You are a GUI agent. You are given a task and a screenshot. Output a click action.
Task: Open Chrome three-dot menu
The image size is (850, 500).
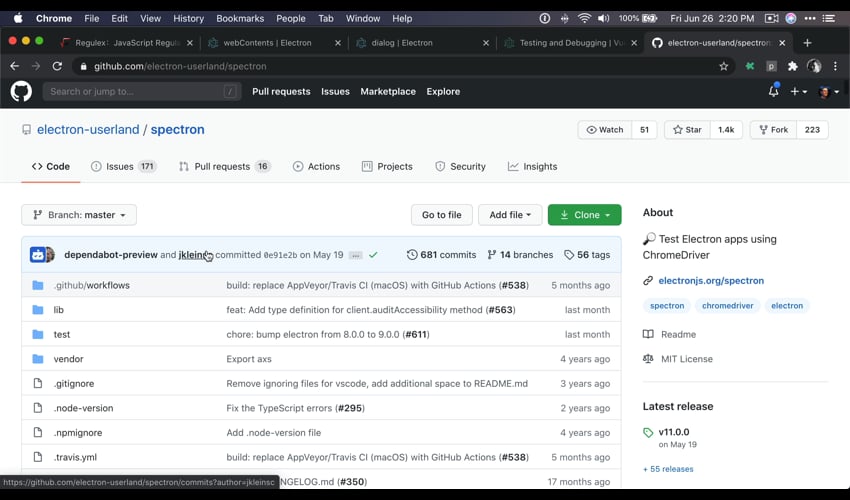(x=835, y=66)
